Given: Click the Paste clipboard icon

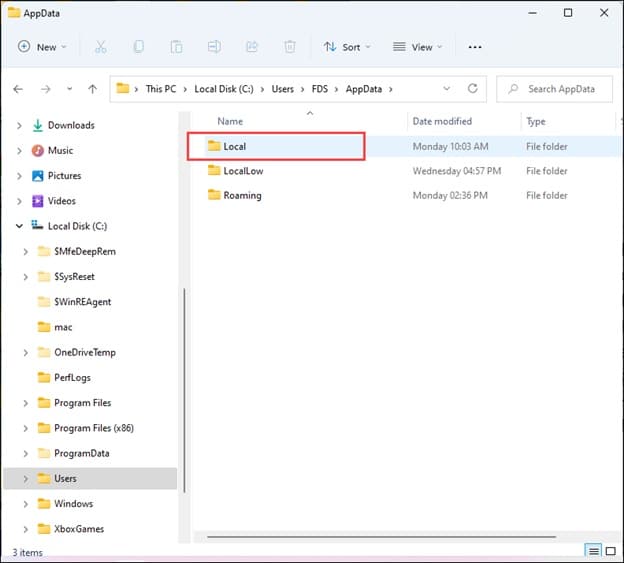Looking at the screenshot, I should 176,47.
